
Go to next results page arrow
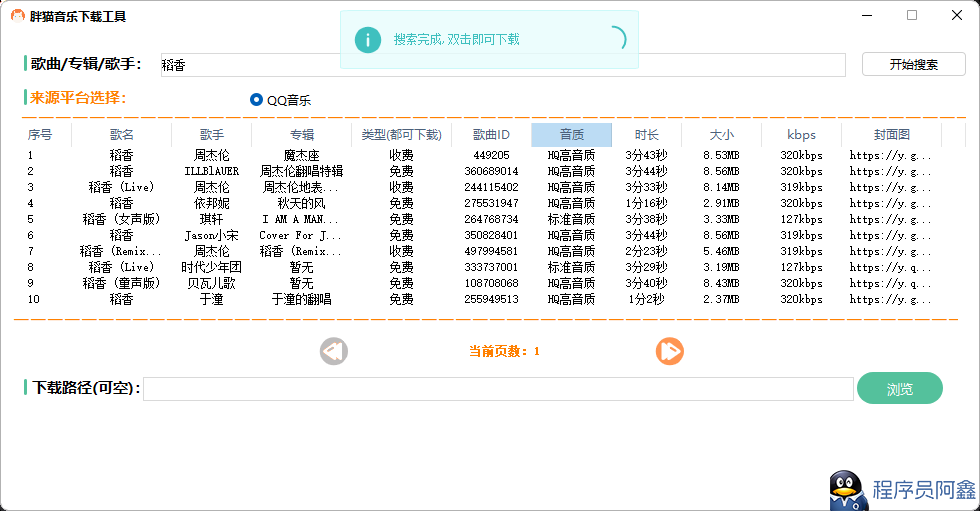point(669,351)
